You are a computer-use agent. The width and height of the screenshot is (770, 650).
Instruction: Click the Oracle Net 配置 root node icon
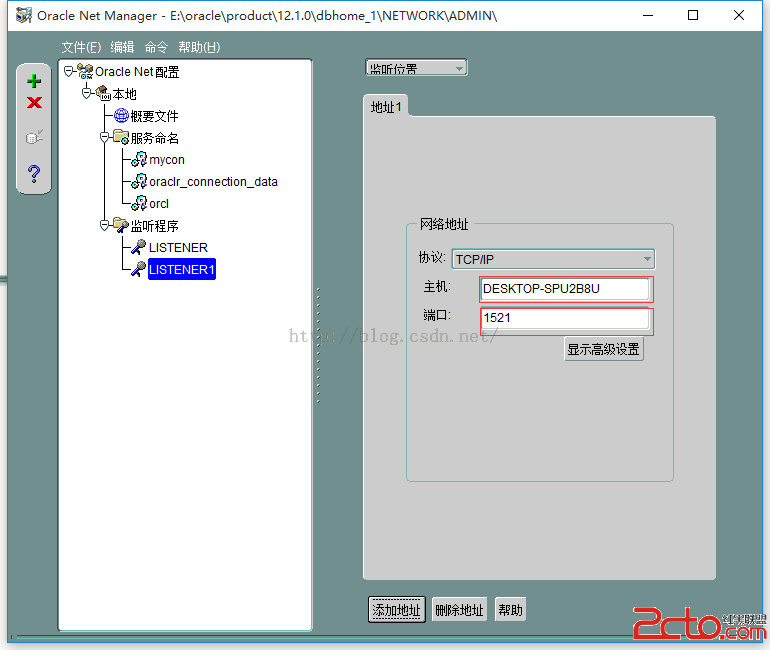point(85,72)
